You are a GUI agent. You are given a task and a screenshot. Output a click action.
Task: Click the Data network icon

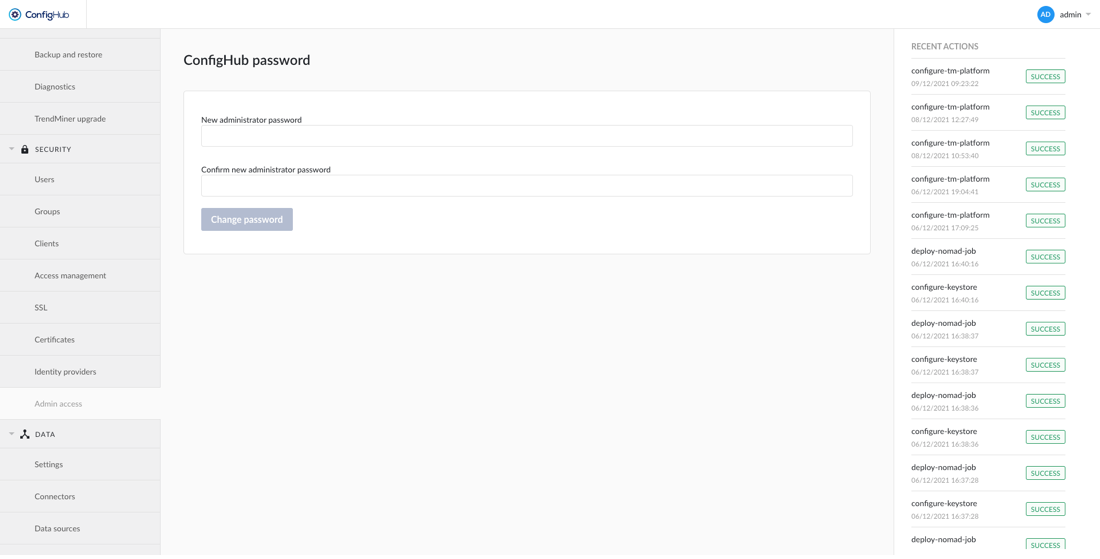(x=25, y=434)
